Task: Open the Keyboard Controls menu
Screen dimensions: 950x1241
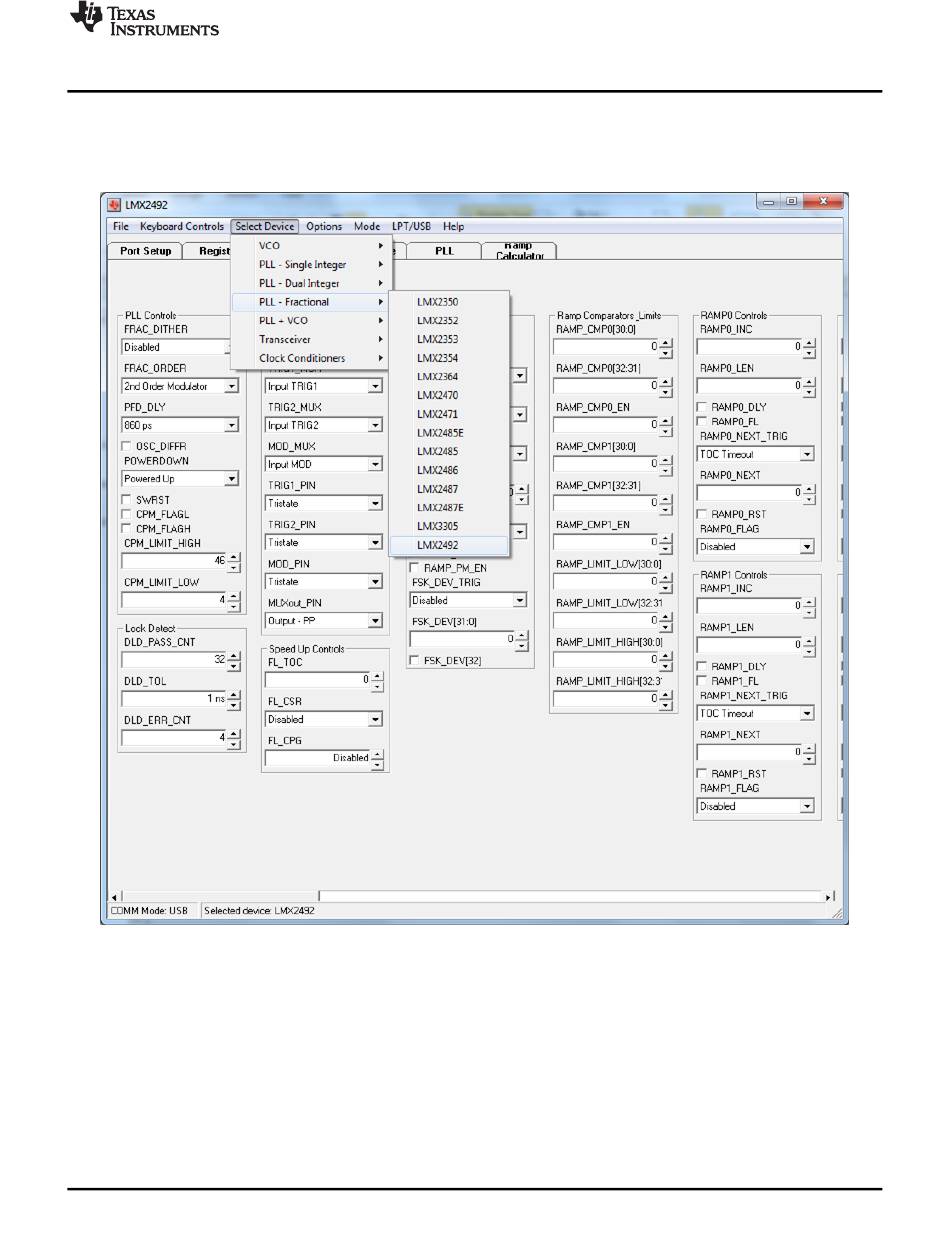Action: point(182,227)
